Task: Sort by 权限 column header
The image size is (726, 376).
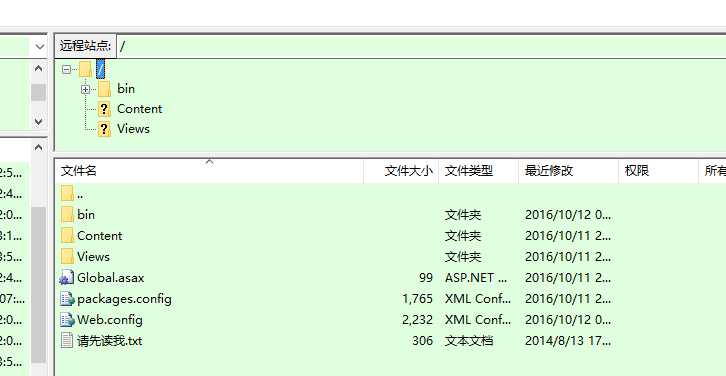Action: (658, 171)
